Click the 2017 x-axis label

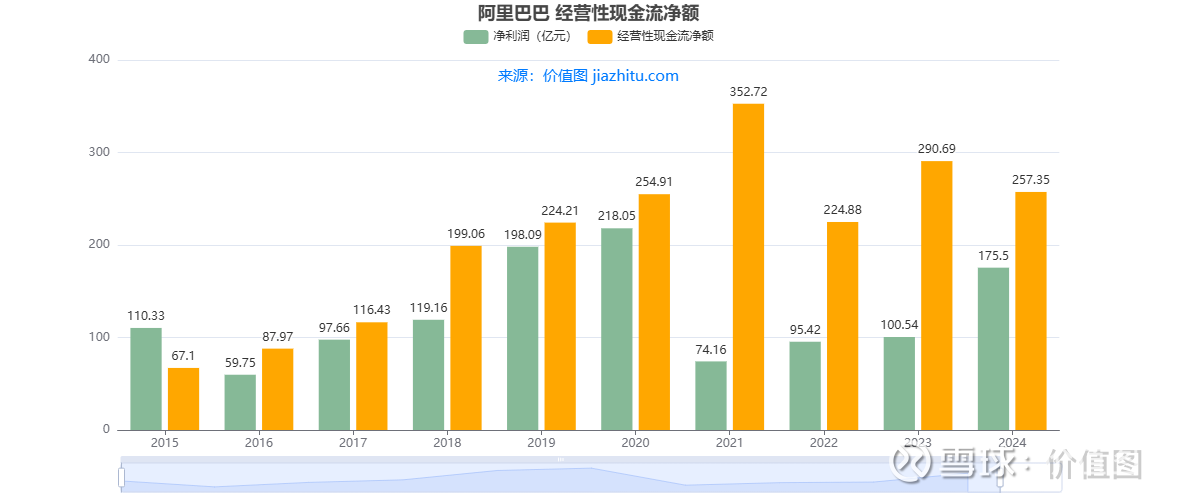353,444
